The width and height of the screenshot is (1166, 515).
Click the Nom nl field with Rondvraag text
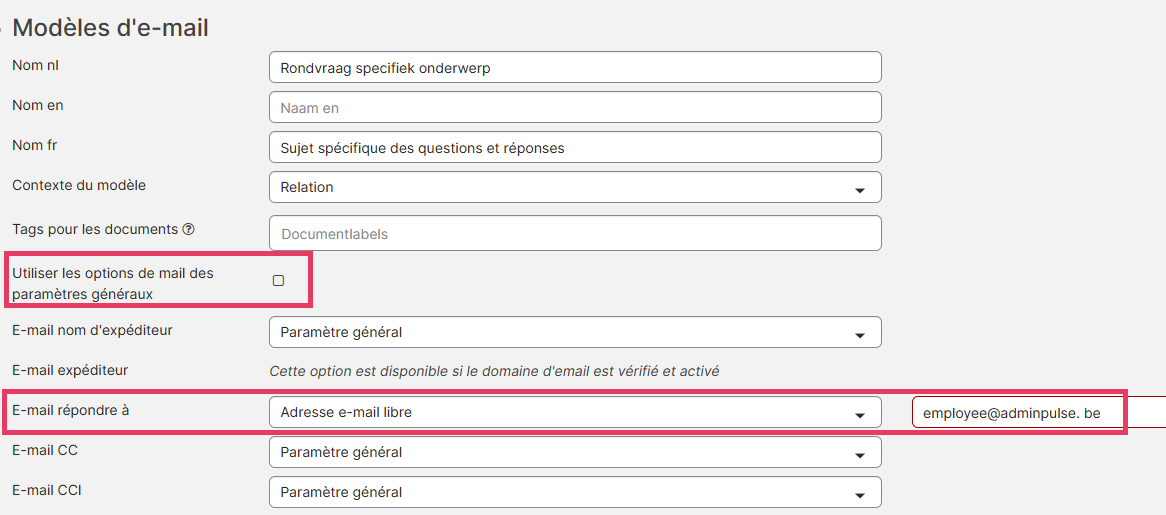(575, 67)
